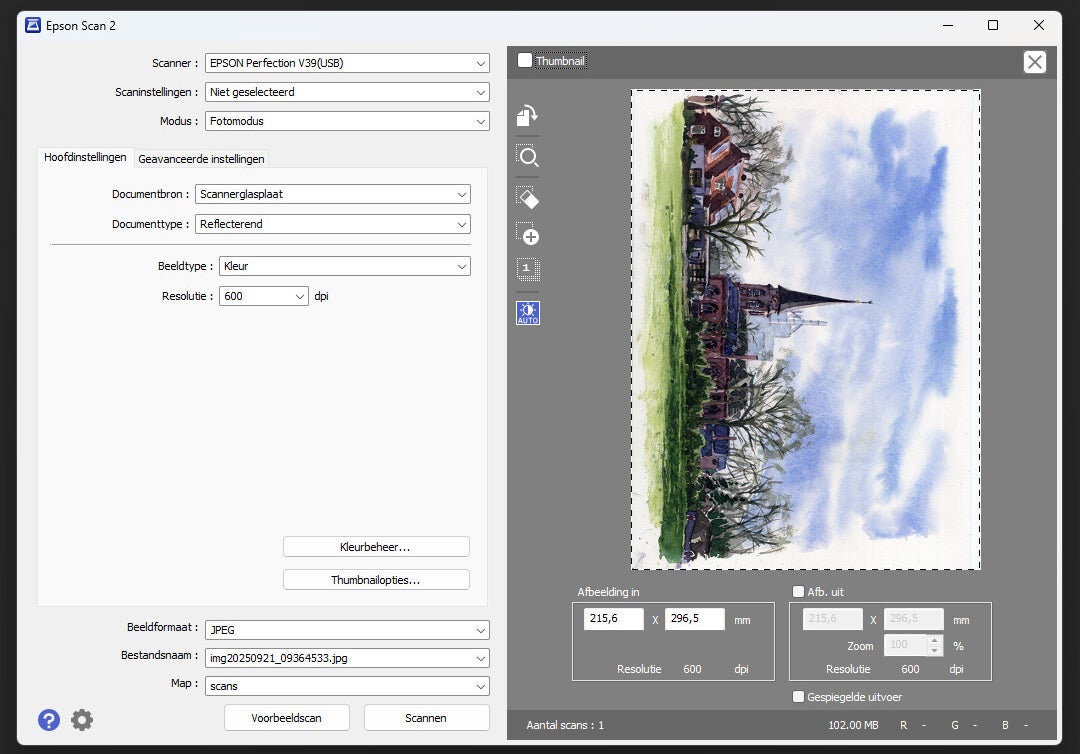This screenshot has height=754, width=1080.
Task: Enable the Thumbnail checkbox
Action: click(x=525, y=61)
